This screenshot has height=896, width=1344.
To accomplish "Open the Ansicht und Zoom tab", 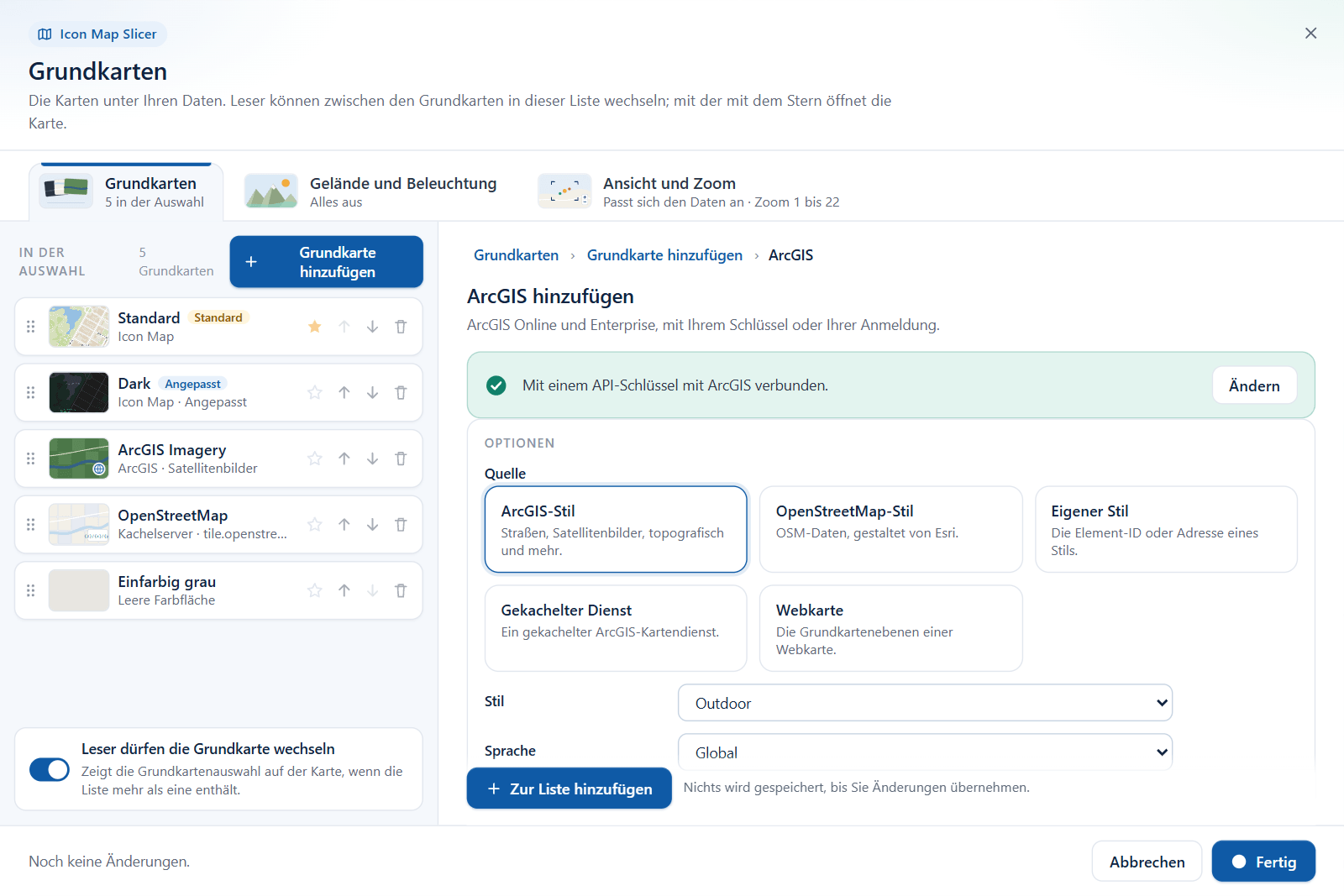I will (x=689, y=191).
